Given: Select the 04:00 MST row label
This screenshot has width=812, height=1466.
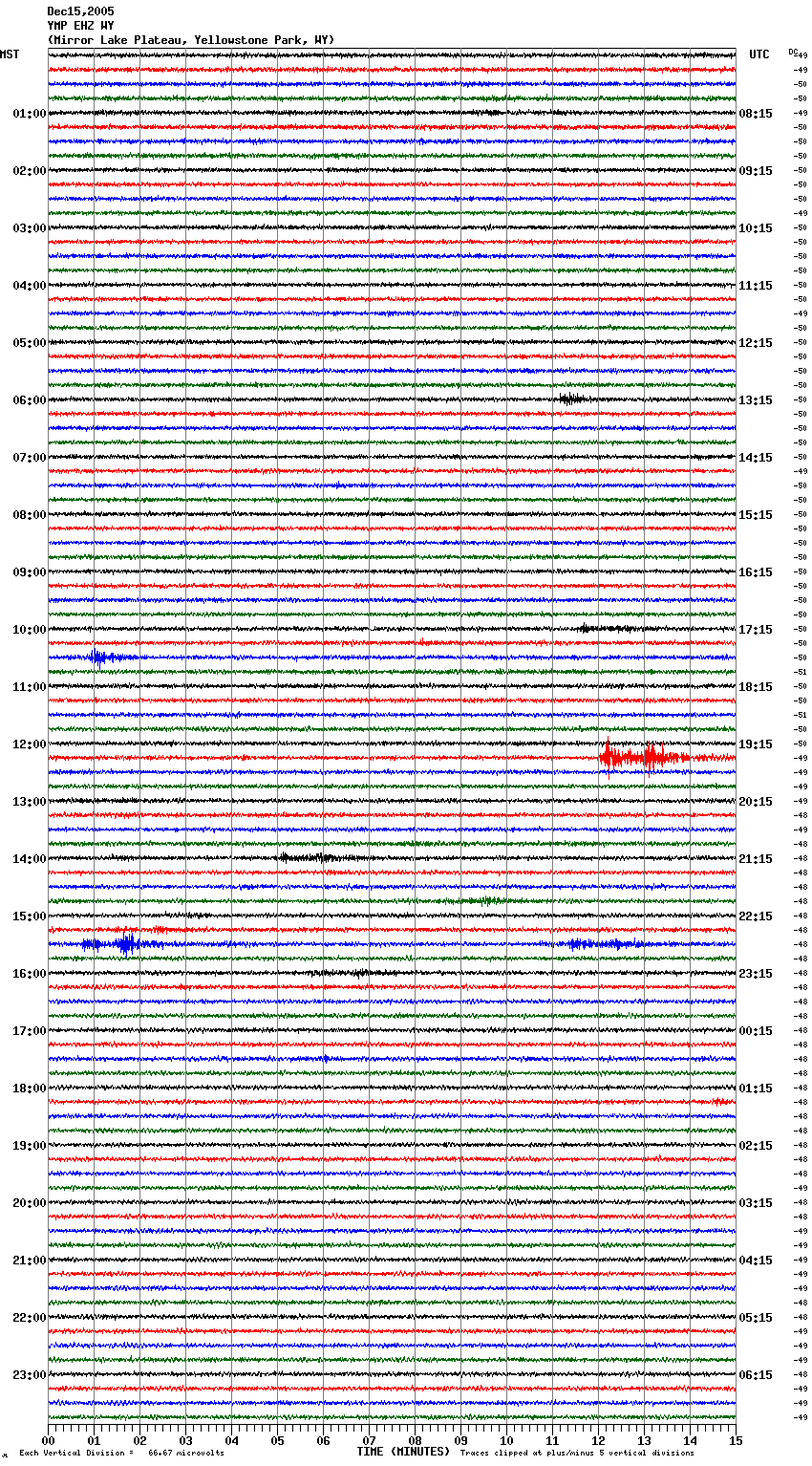Looking at the screenshot, I should (30, 286).
